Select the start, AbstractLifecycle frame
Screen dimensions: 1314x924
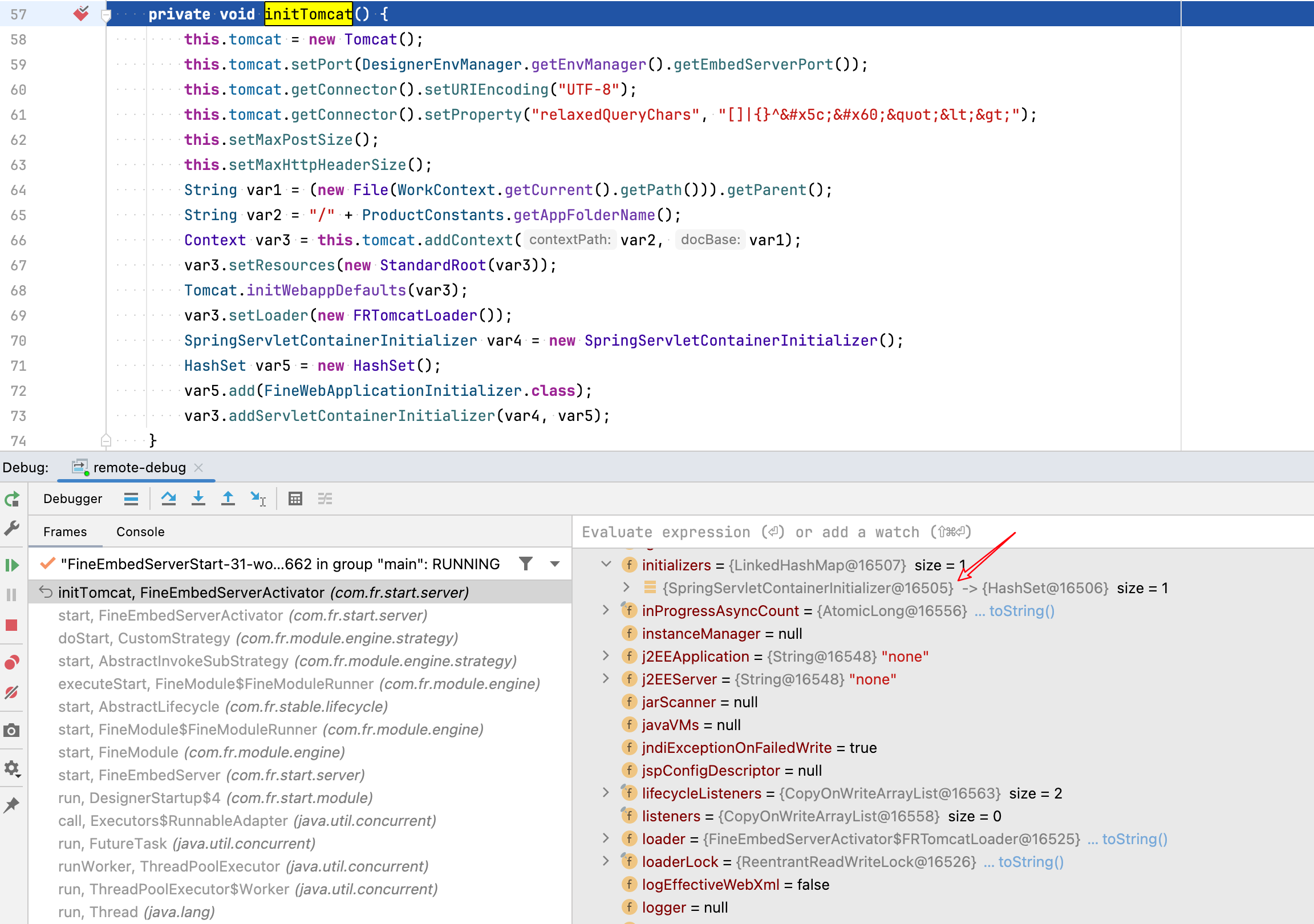click(x=300, y=707)
